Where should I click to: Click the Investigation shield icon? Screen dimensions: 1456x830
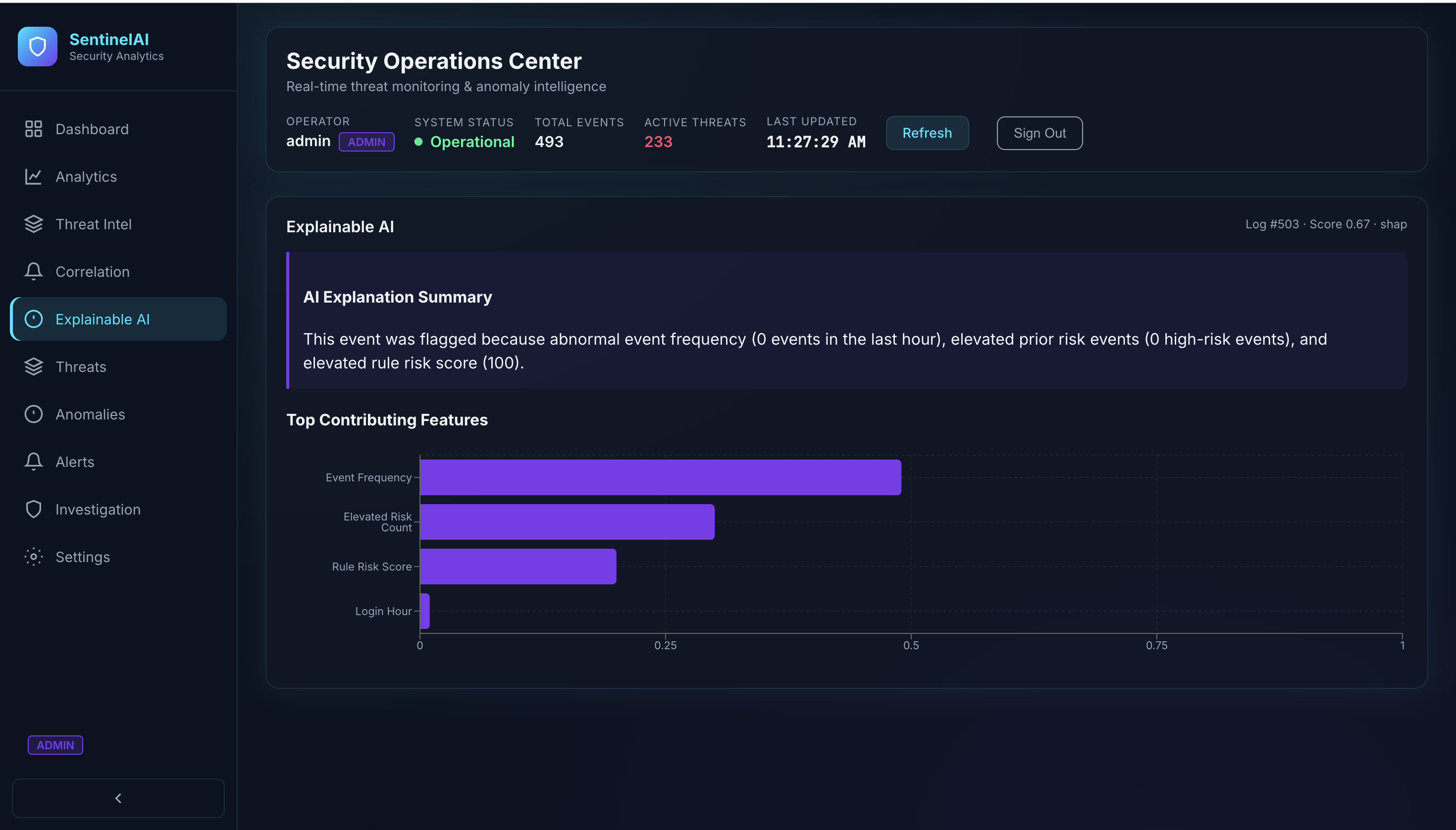pos(34,510)
